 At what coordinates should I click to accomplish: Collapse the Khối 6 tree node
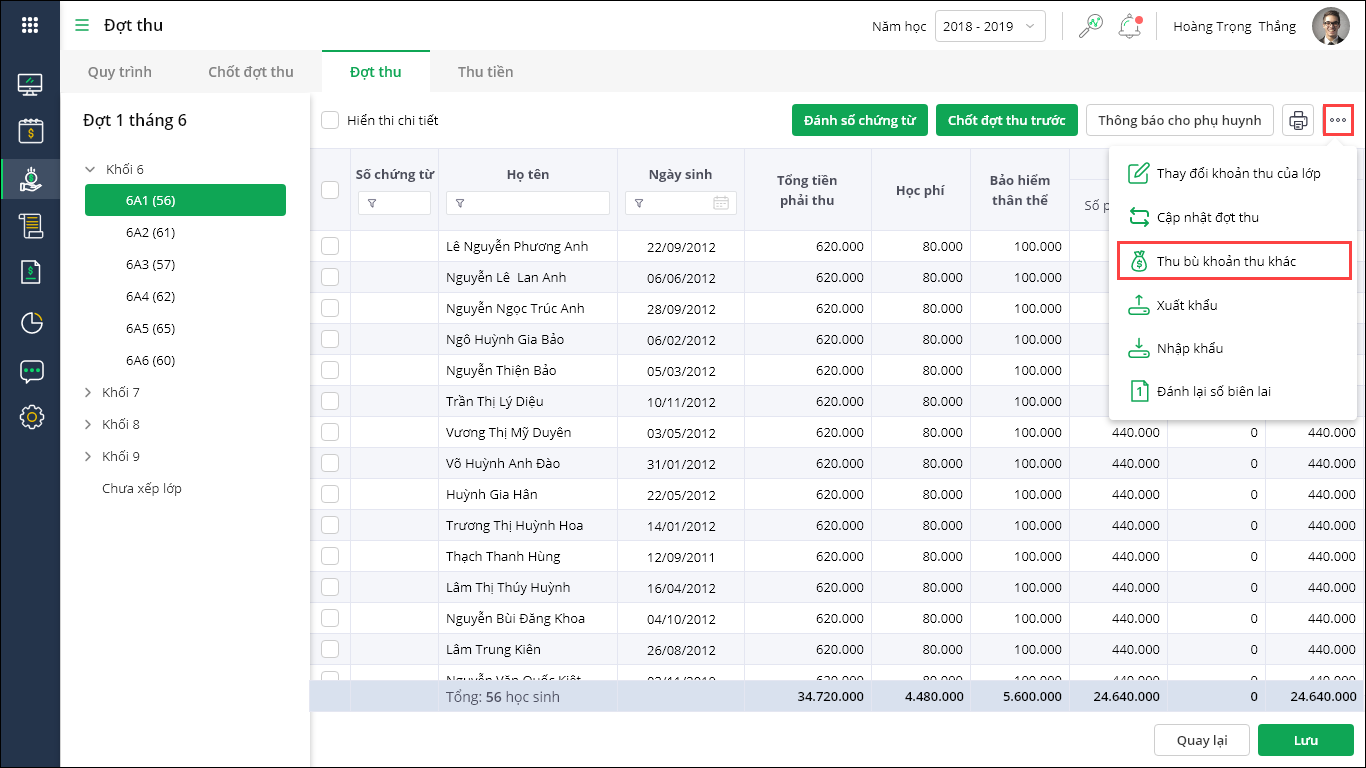tap(90, 170)
